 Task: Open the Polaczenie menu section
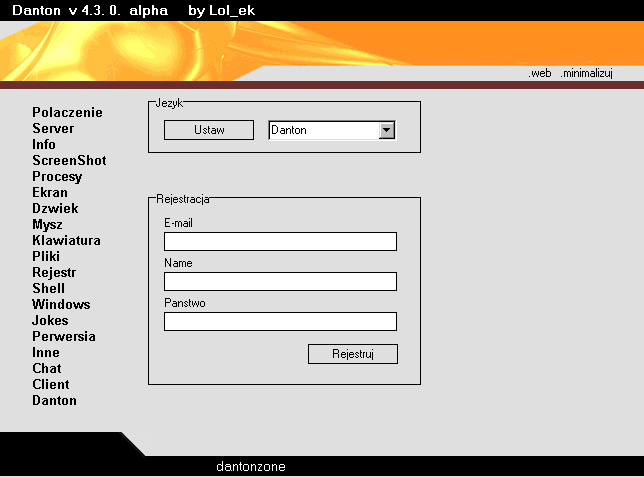point(67,113)
